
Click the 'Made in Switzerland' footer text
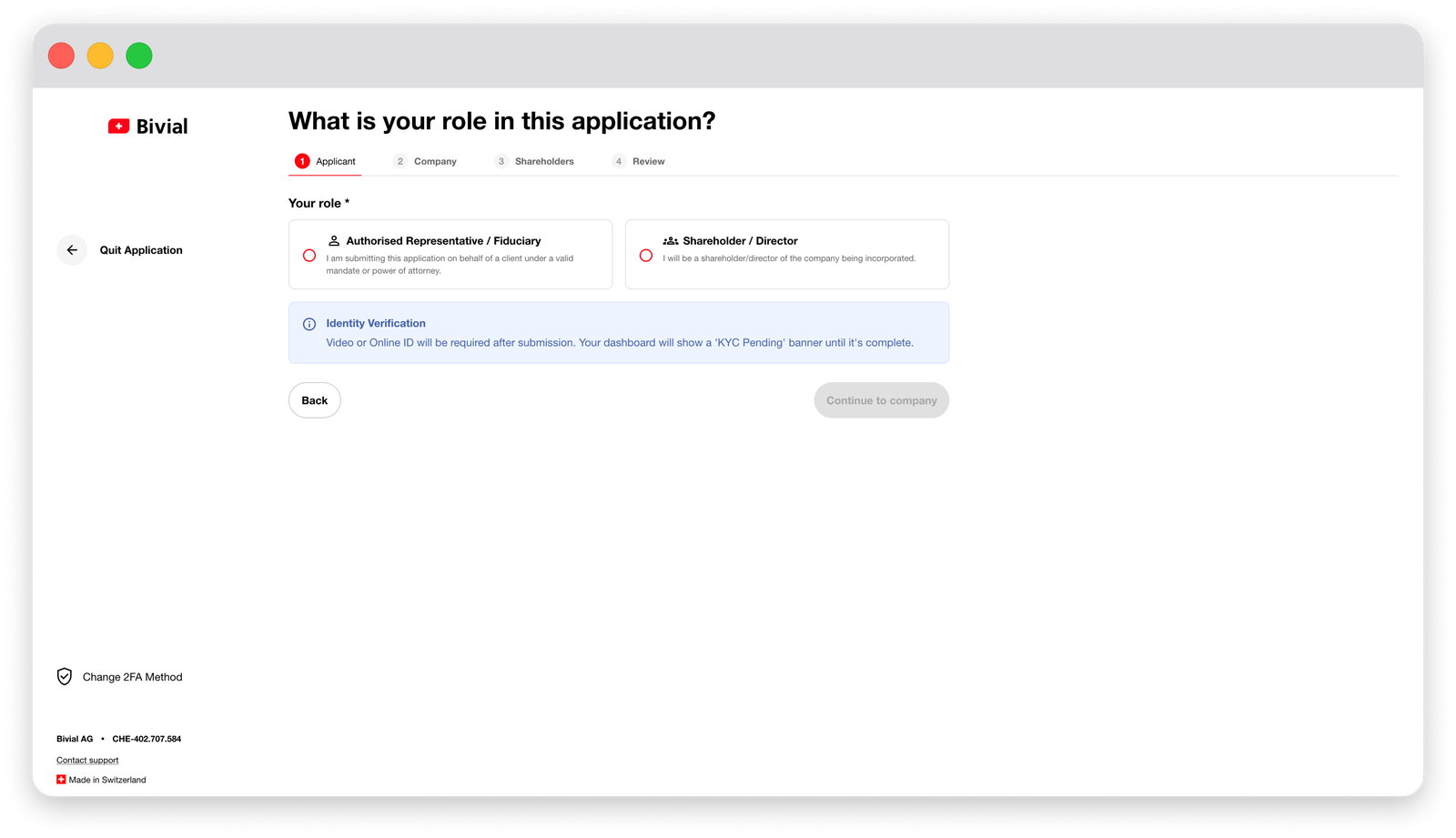(x=107, y=780)
